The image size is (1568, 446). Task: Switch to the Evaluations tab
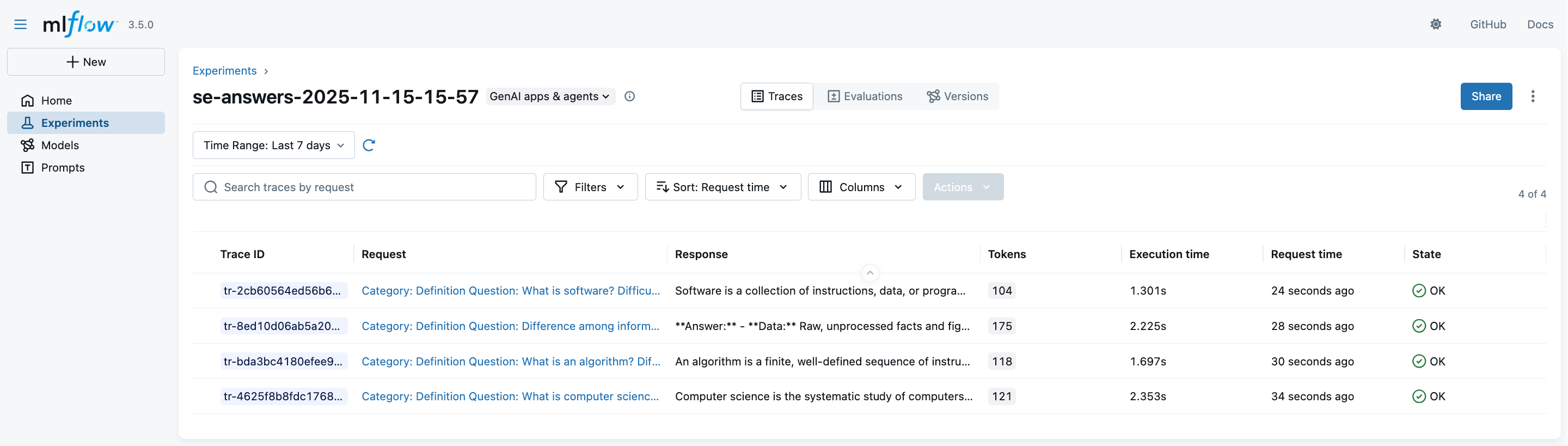[x=865, y=96]
